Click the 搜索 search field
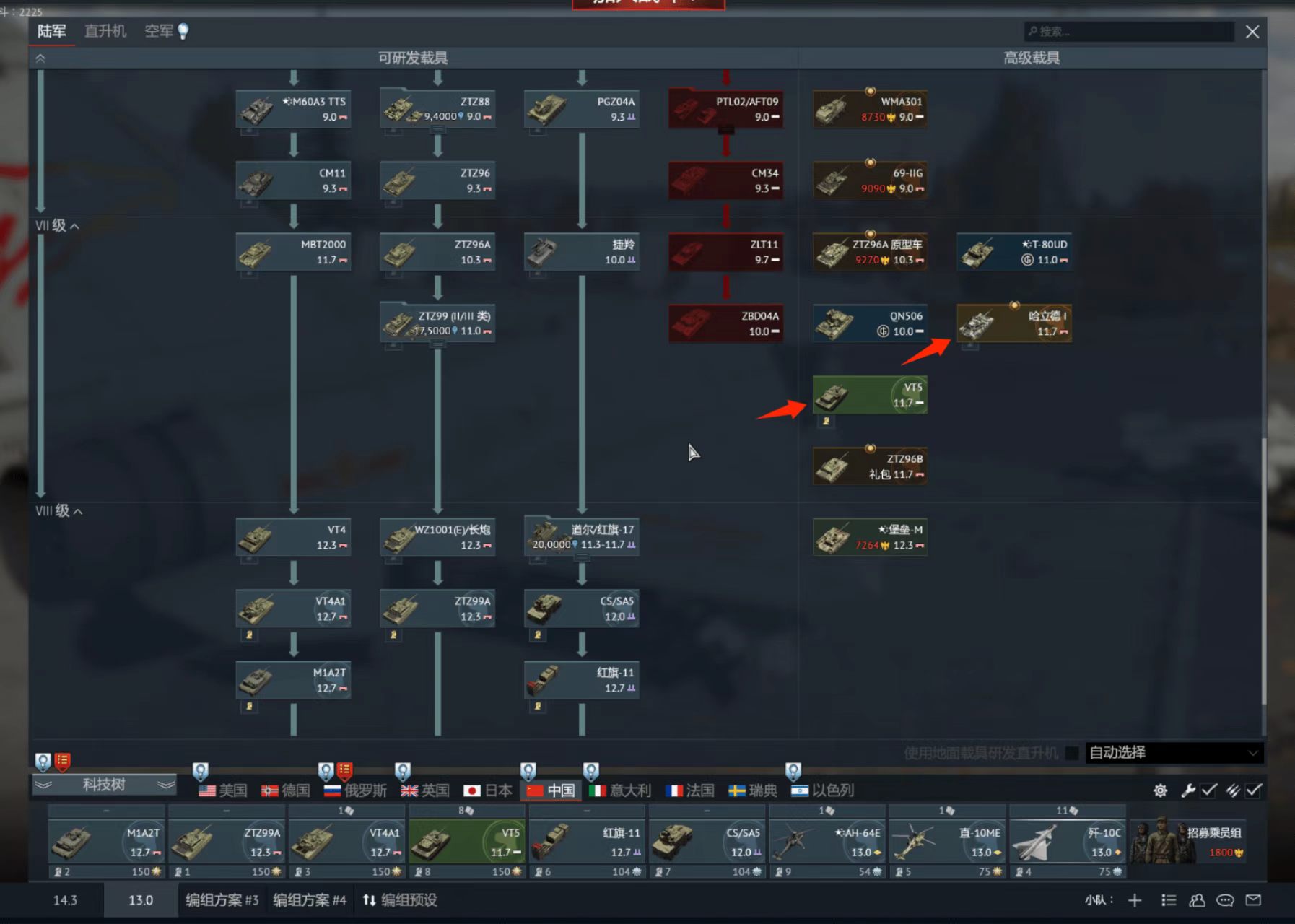Screen dimensions: 1295x924 (1129, 31)
